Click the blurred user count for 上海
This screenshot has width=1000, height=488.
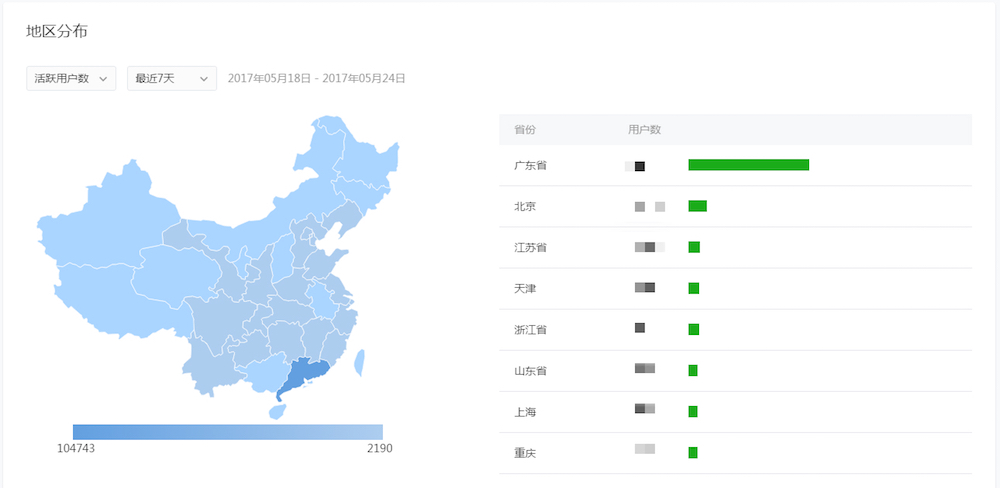pos(645,408)
